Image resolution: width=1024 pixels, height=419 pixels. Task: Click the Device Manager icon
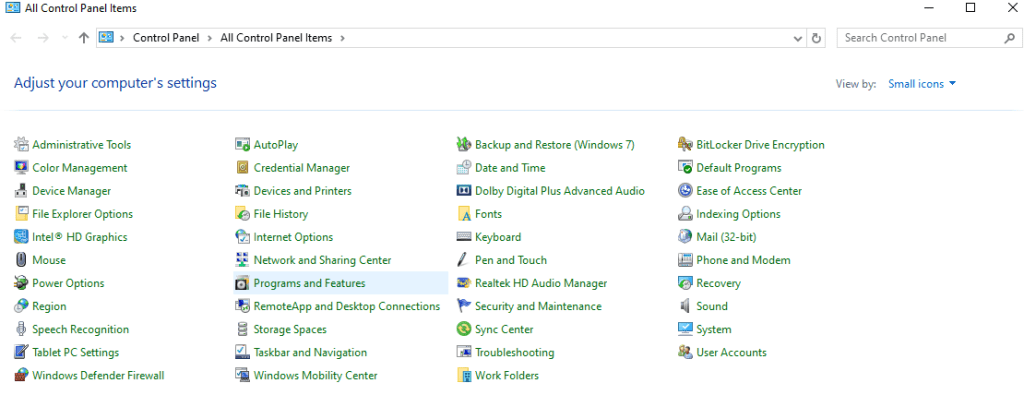click(22, 191)
